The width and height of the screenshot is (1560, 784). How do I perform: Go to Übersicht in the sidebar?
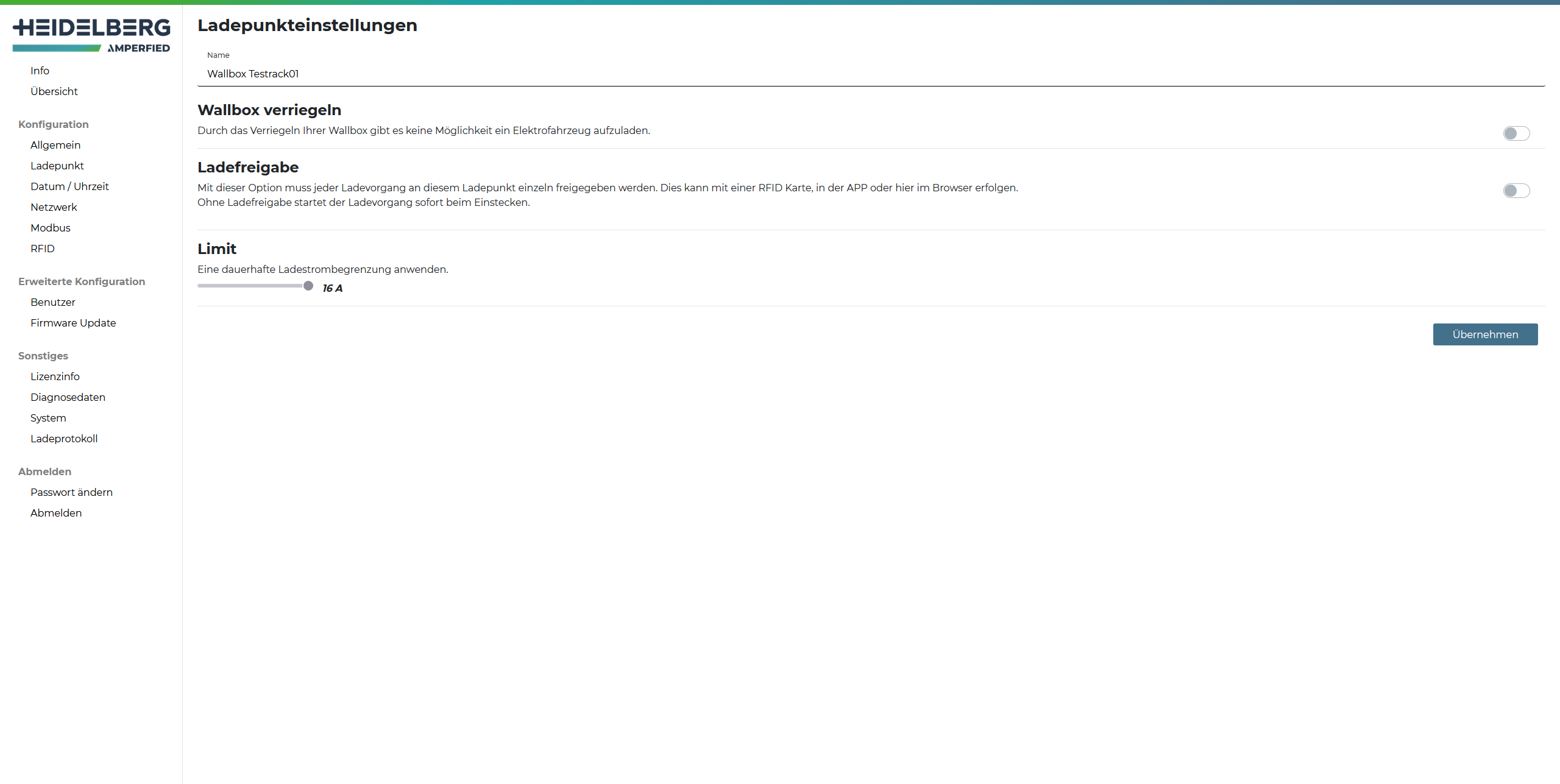coord(54,91)
